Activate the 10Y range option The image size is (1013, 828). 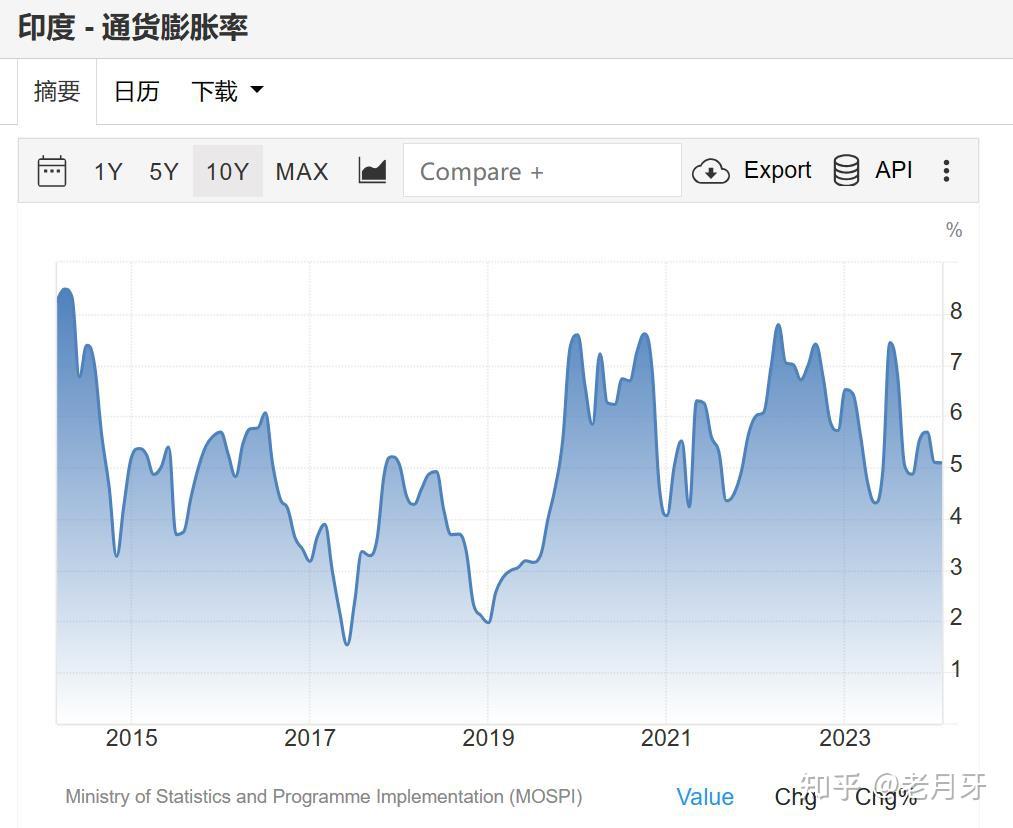(x=228, y=171)
